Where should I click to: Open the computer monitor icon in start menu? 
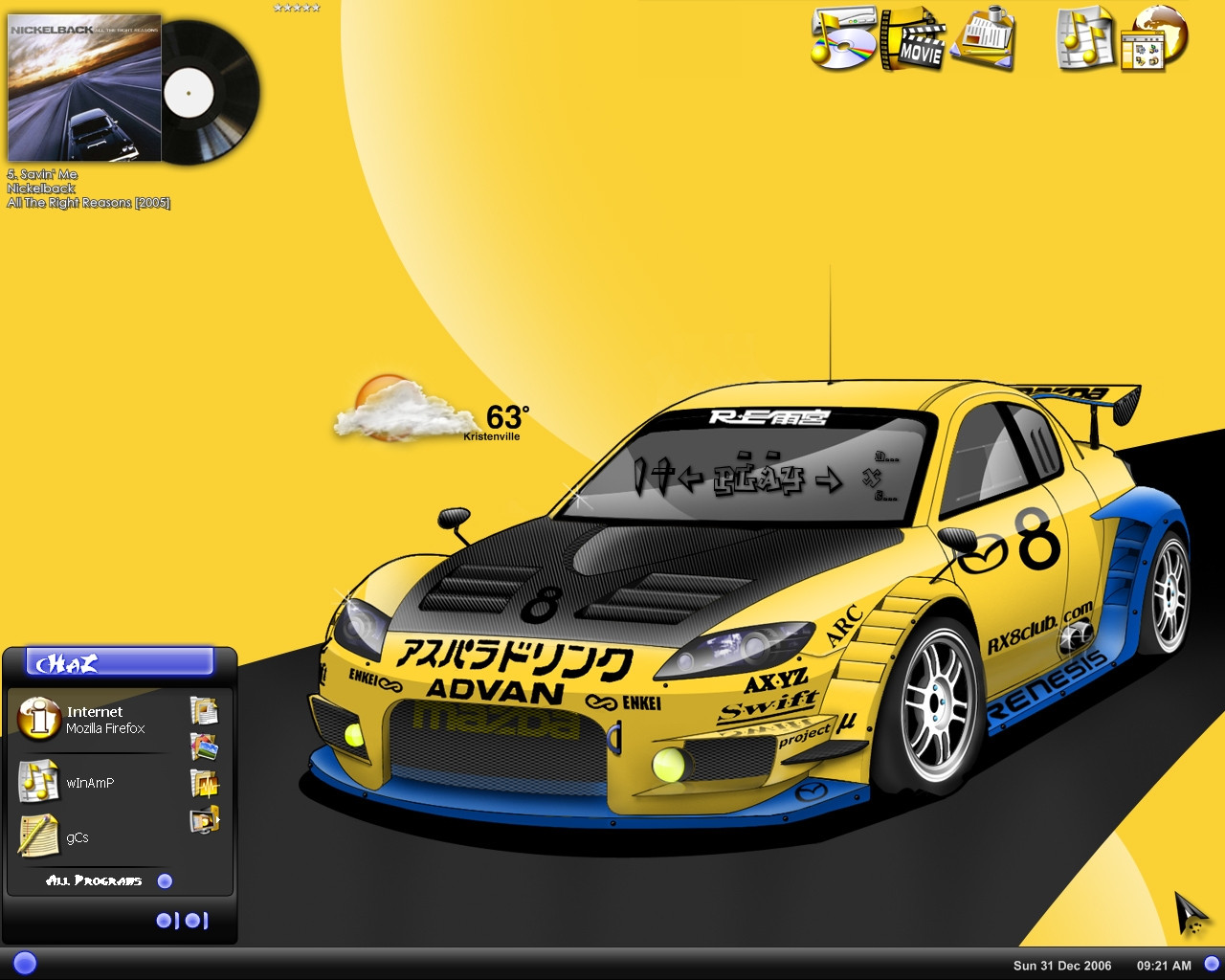[204, 820]
